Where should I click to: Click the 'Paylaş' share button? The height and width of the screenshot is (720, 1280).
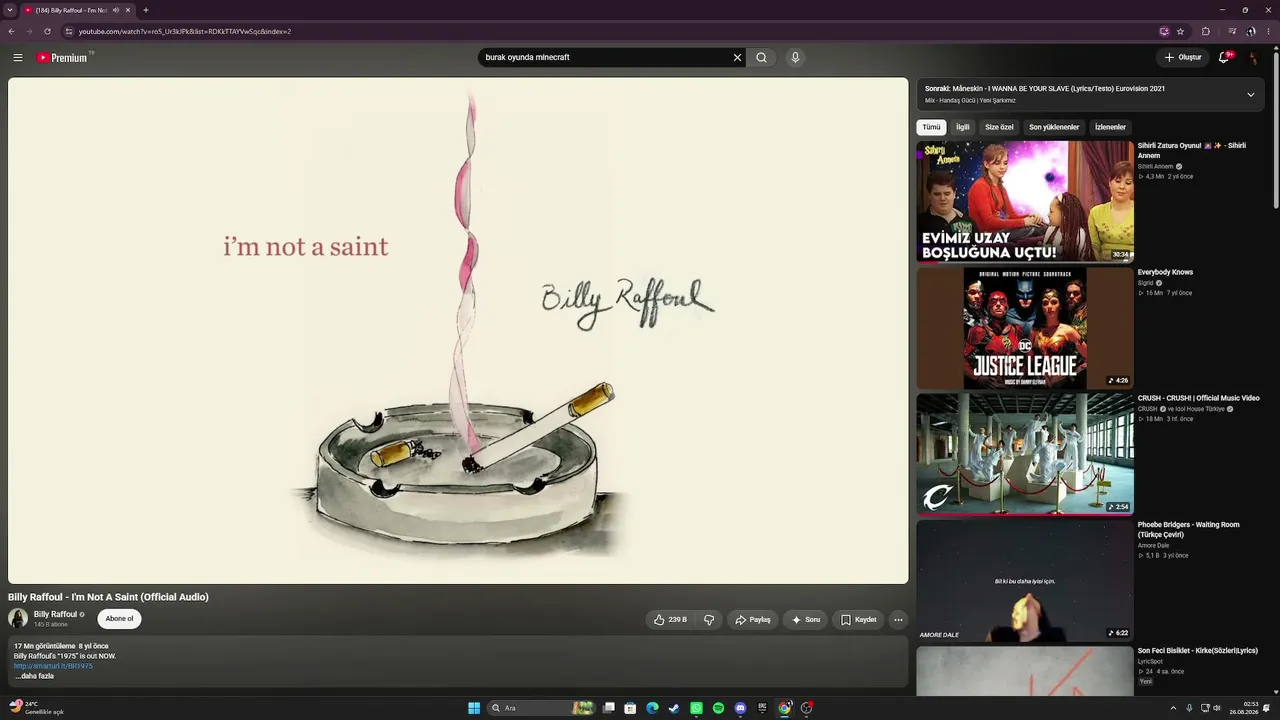click(753, 620)
